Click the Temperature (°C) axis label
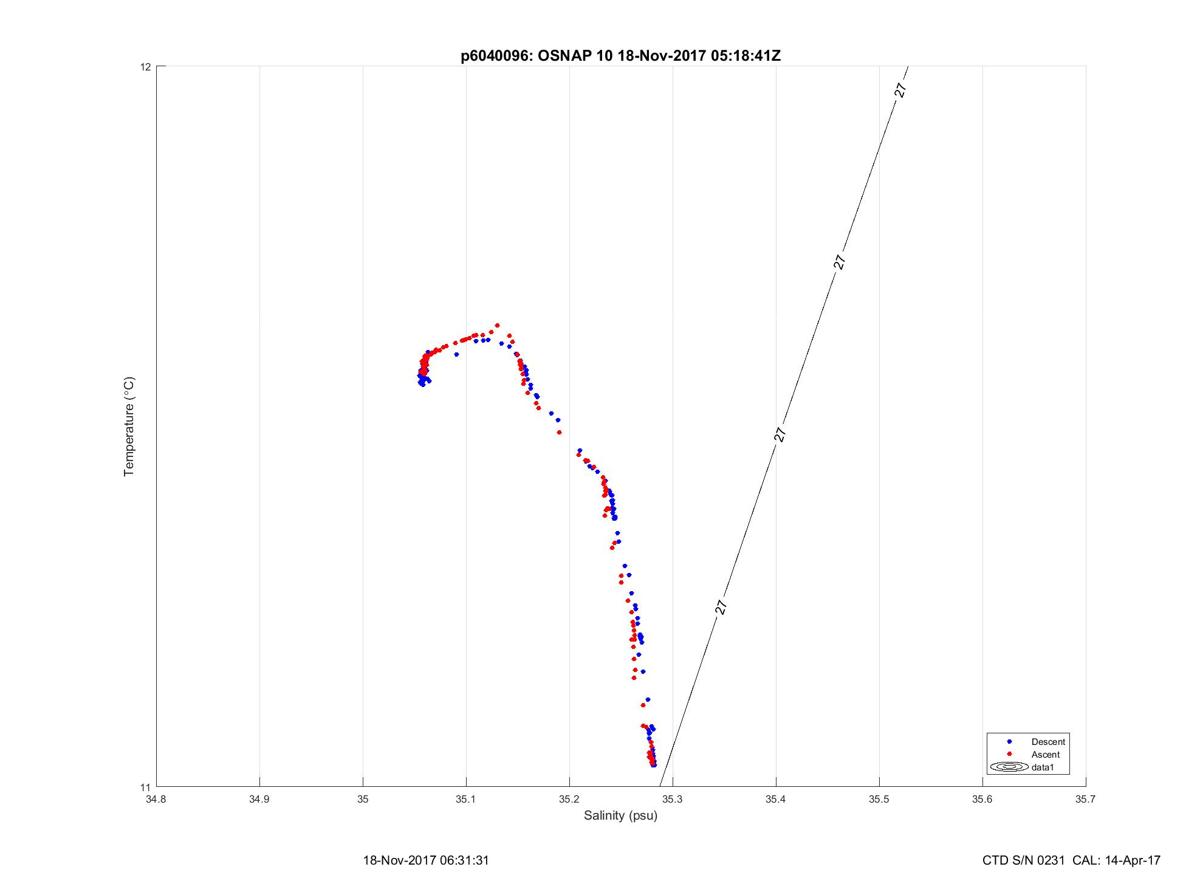Image resolution: width=1200 pixels, height=885 pixels. click(129, 427)
